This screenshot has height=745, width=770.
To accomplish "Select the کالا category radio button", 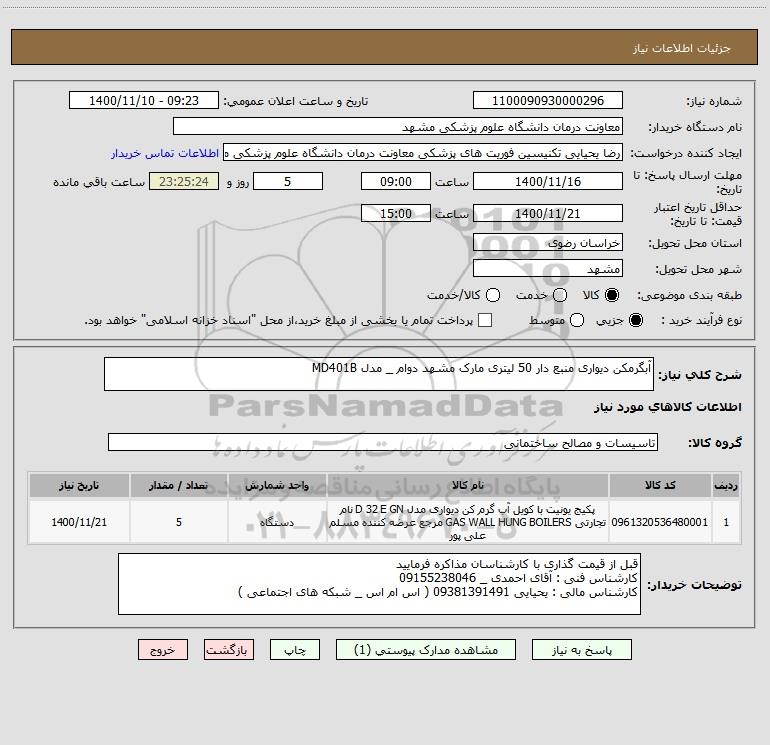I will point(612,295).
